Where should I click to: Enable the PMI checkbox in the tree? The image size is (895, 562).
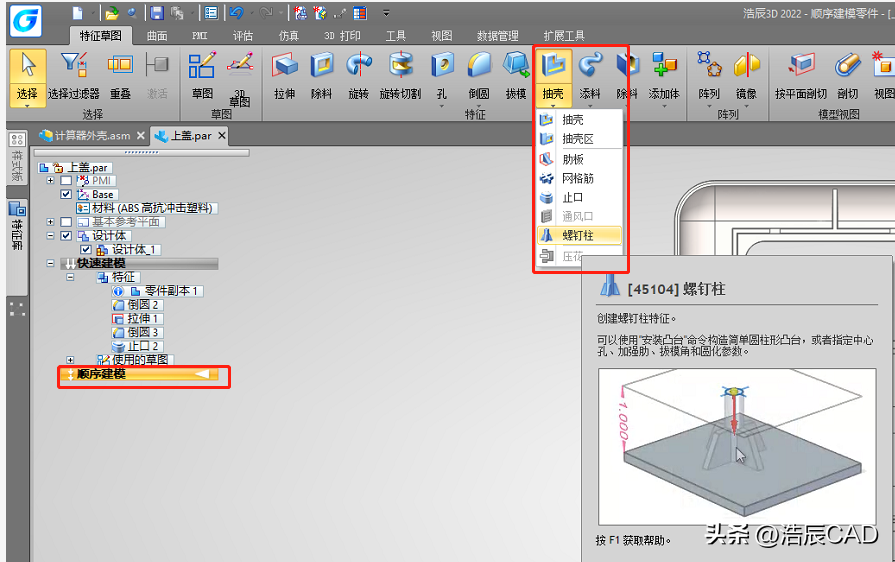(67, 181)
